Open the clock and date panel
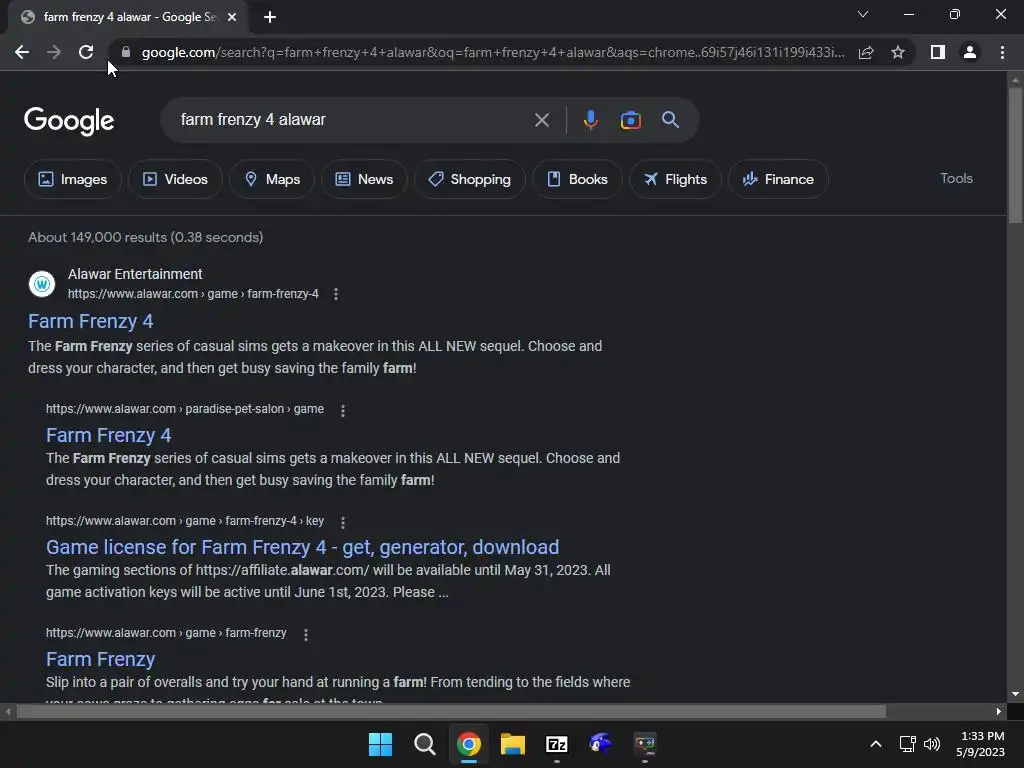 pos(981,744)
